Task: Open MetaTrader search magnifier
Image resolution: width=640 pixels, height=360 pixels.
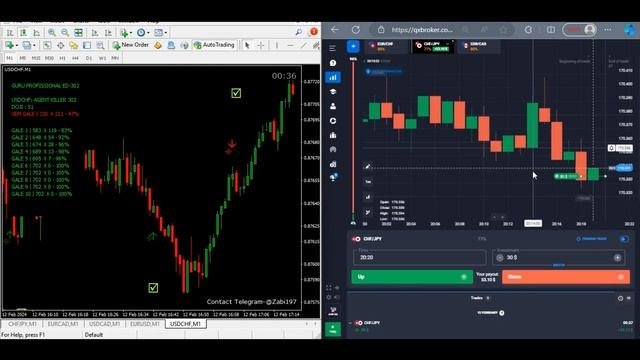Action: [299, 32]
